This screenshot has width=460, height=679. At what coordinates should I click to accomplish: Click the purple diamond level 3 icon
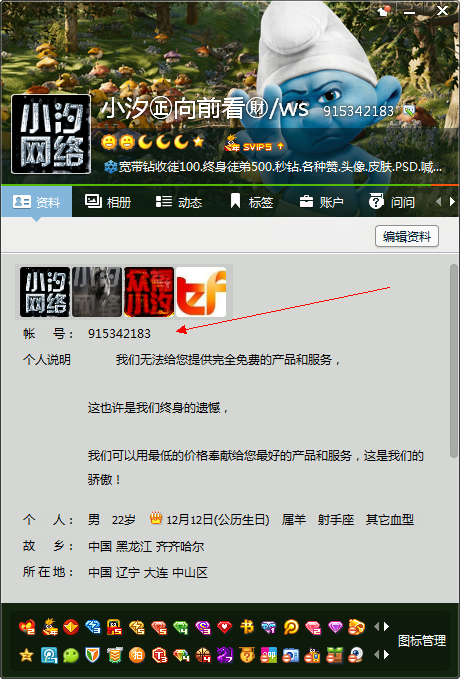pos(203,627)
